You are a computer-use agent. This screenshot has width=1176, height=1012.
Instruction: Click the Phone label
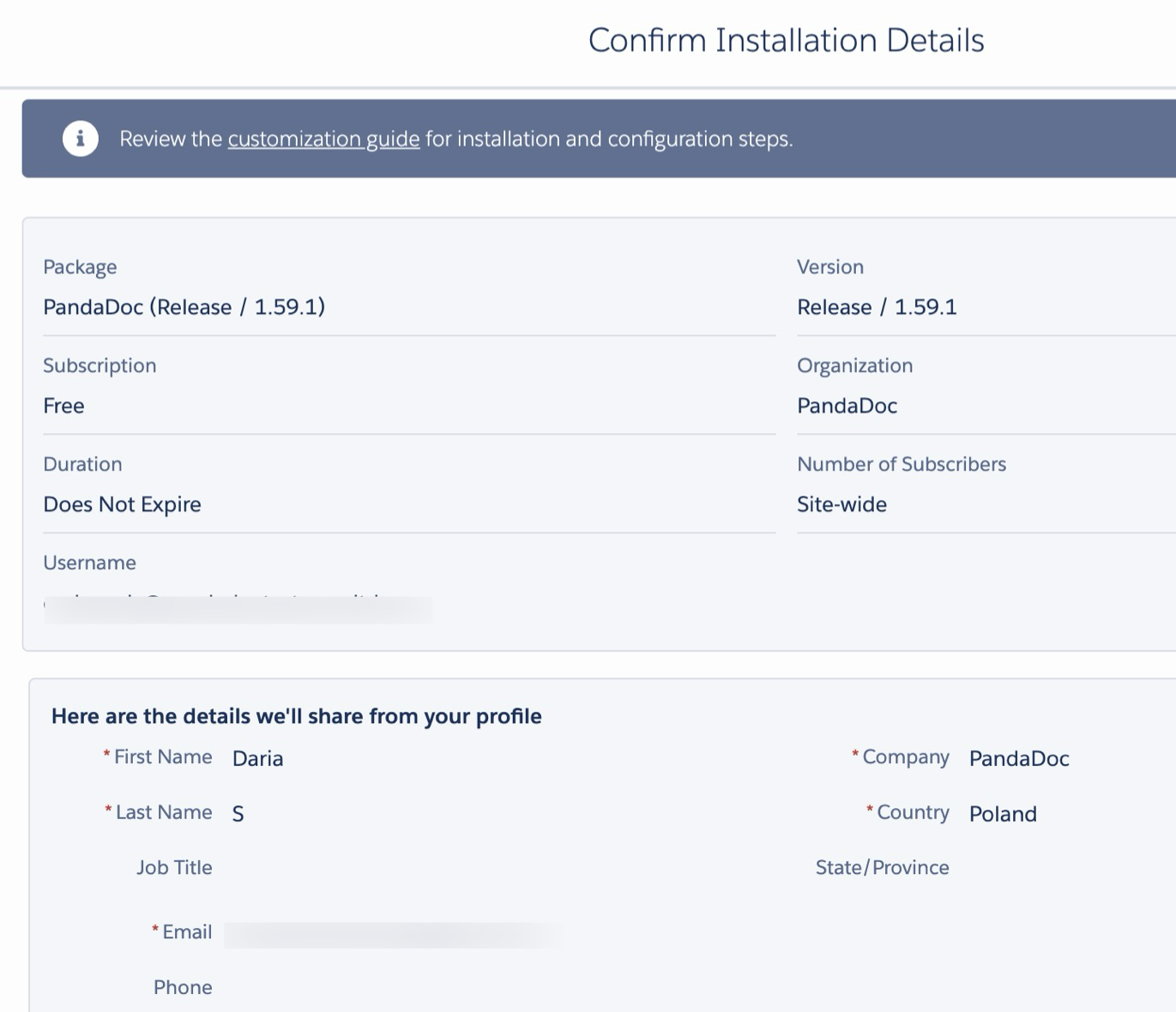tap(183, 987)
